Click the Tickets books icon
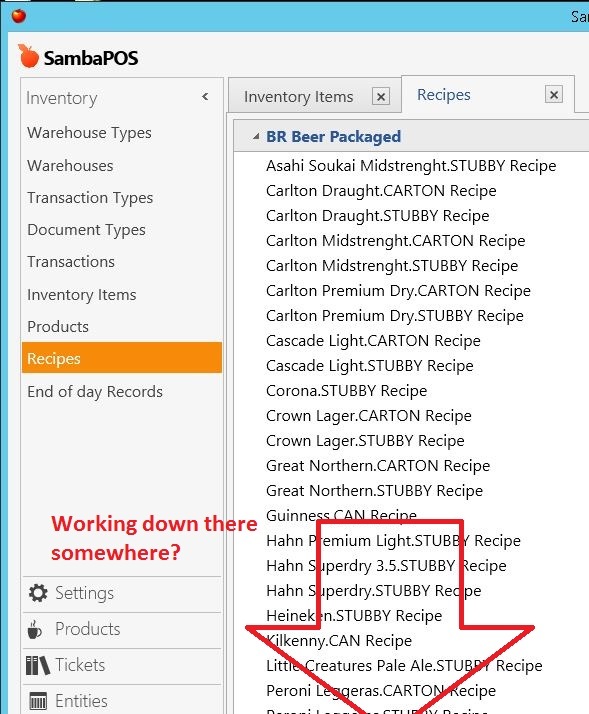589x714 pixels. click(37, 665)
